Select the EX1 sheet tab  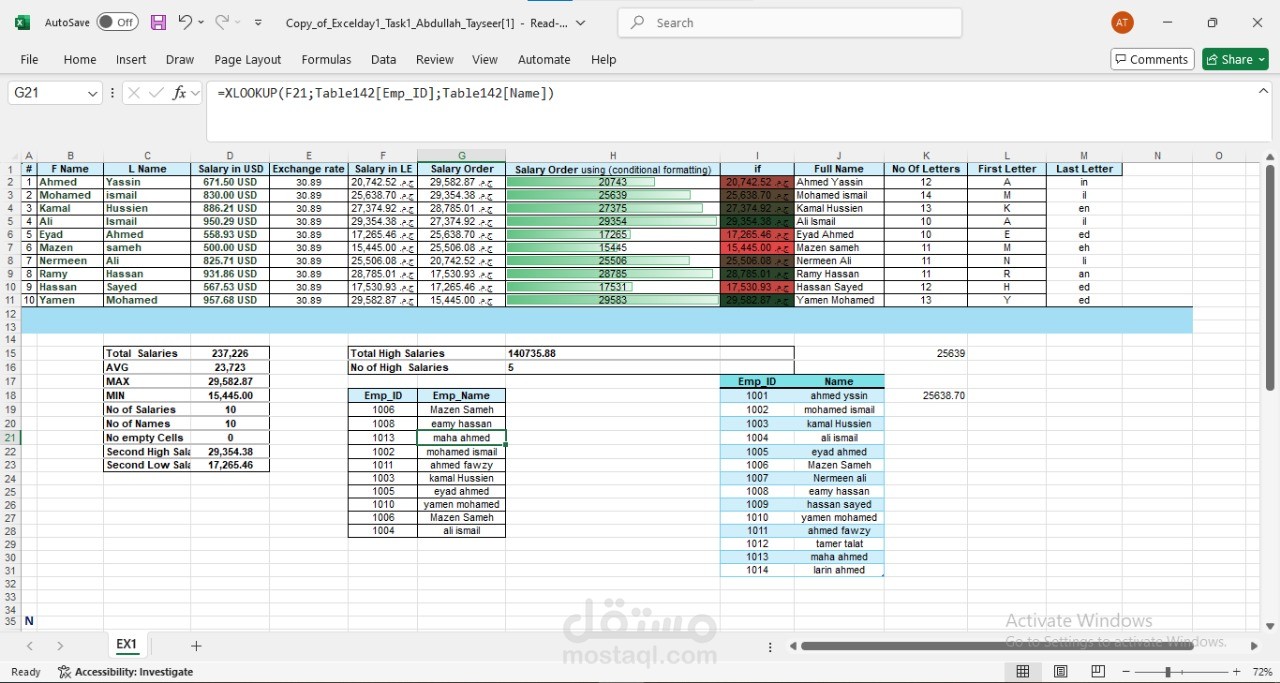pyautogui.click(x=127, y=645)
